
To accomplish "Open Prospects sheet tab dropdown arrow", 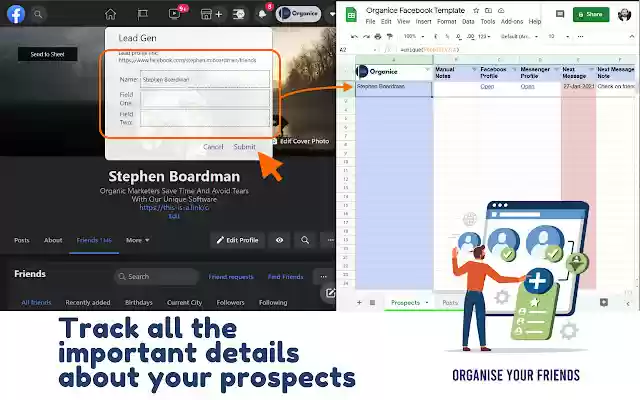I will 427,302.
